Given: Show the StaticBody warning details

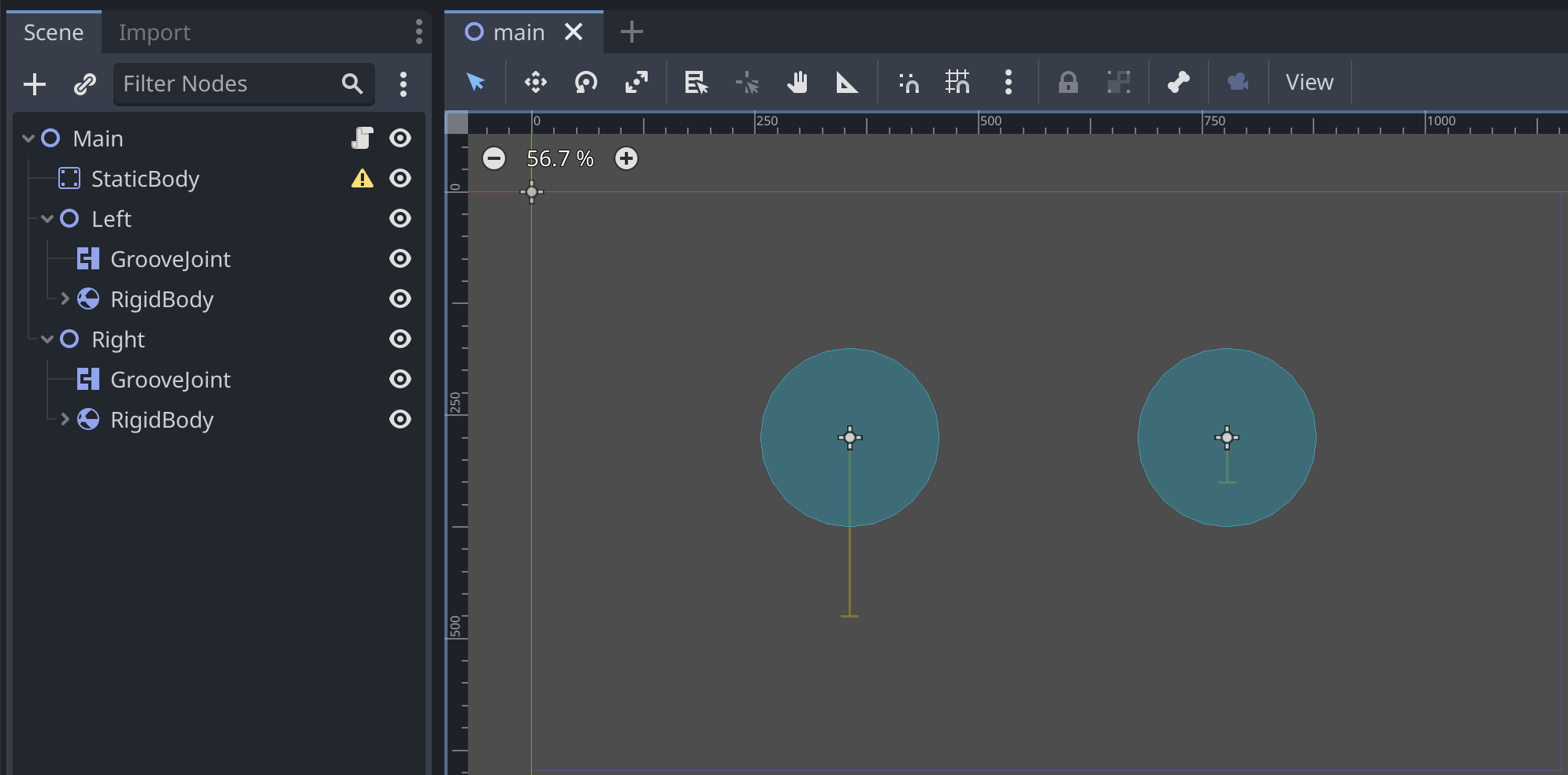Looking at the screenshot, I should click(362, 178).
